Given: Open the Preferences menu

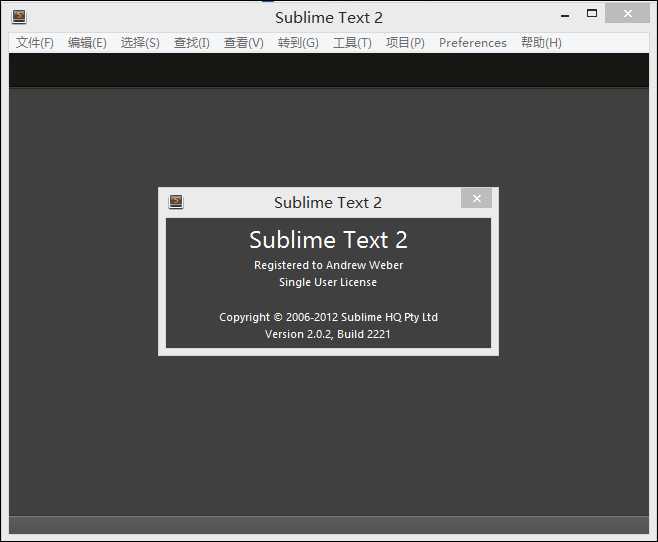Looking at the screenshot, I should [x=473, y=43].
